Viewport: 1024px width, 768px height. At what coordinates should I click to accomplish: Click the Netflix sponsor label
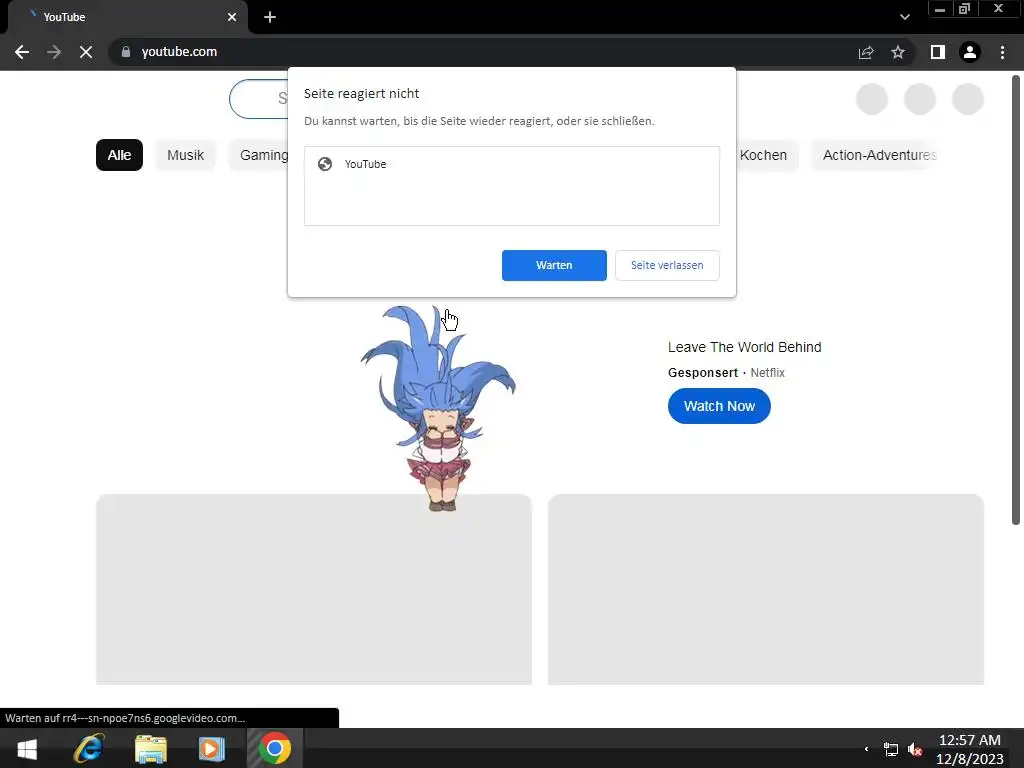pos(767,372)
